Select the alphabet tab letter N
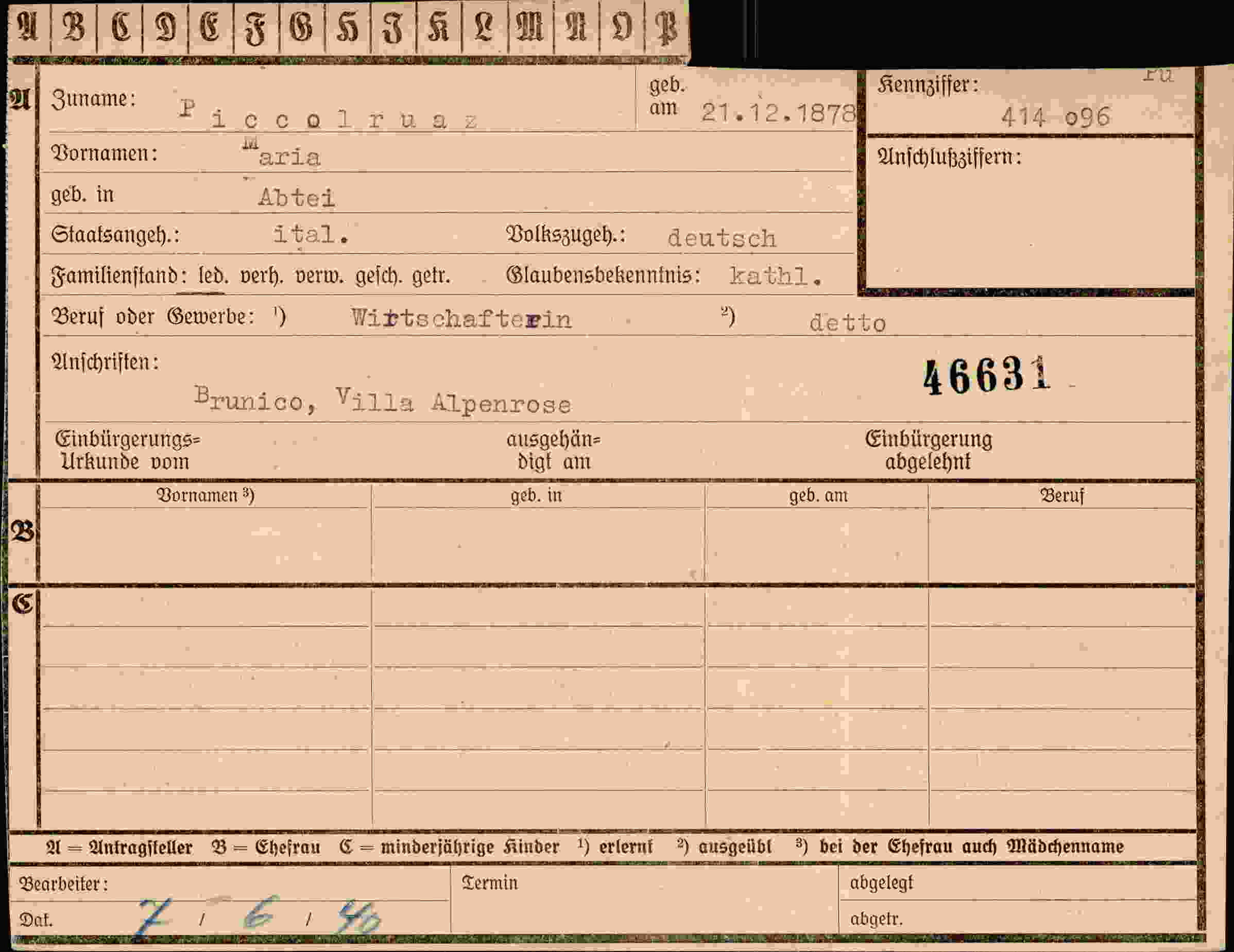 pos(576,27)
